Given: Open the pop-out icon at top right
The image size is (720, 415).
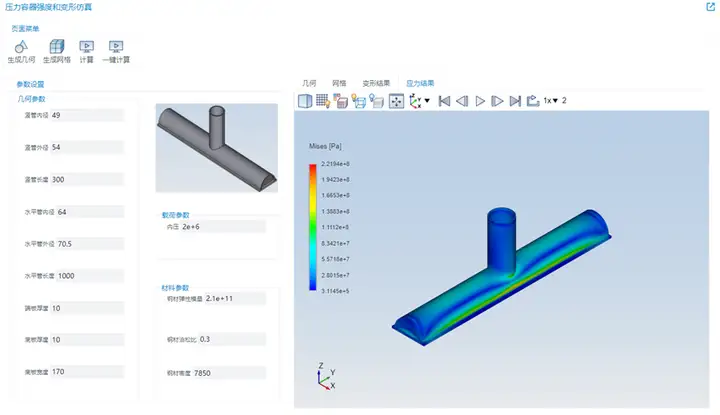Looking at the screenshot, I should pos(710,7).
